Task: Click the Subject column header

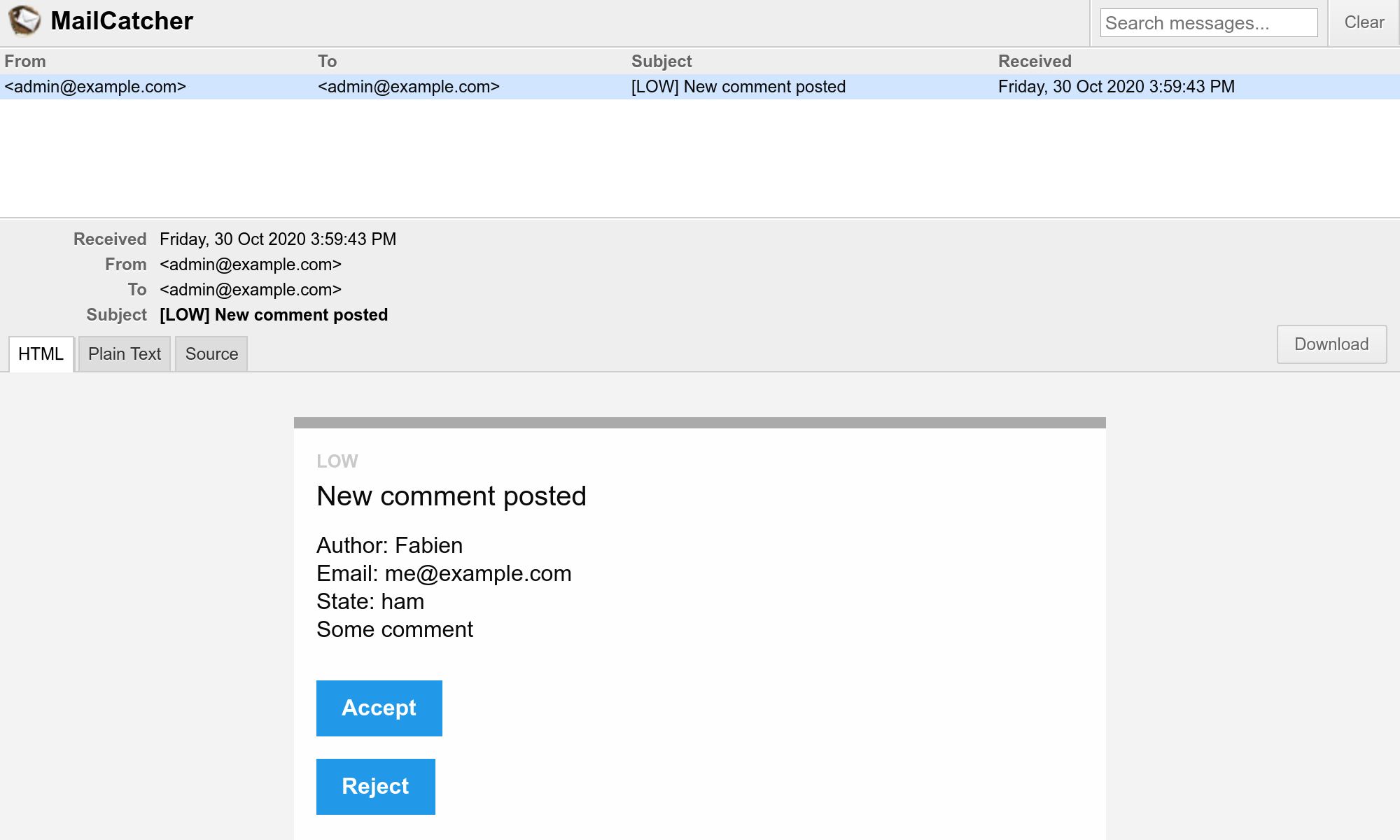Action: tap(661, 62)
